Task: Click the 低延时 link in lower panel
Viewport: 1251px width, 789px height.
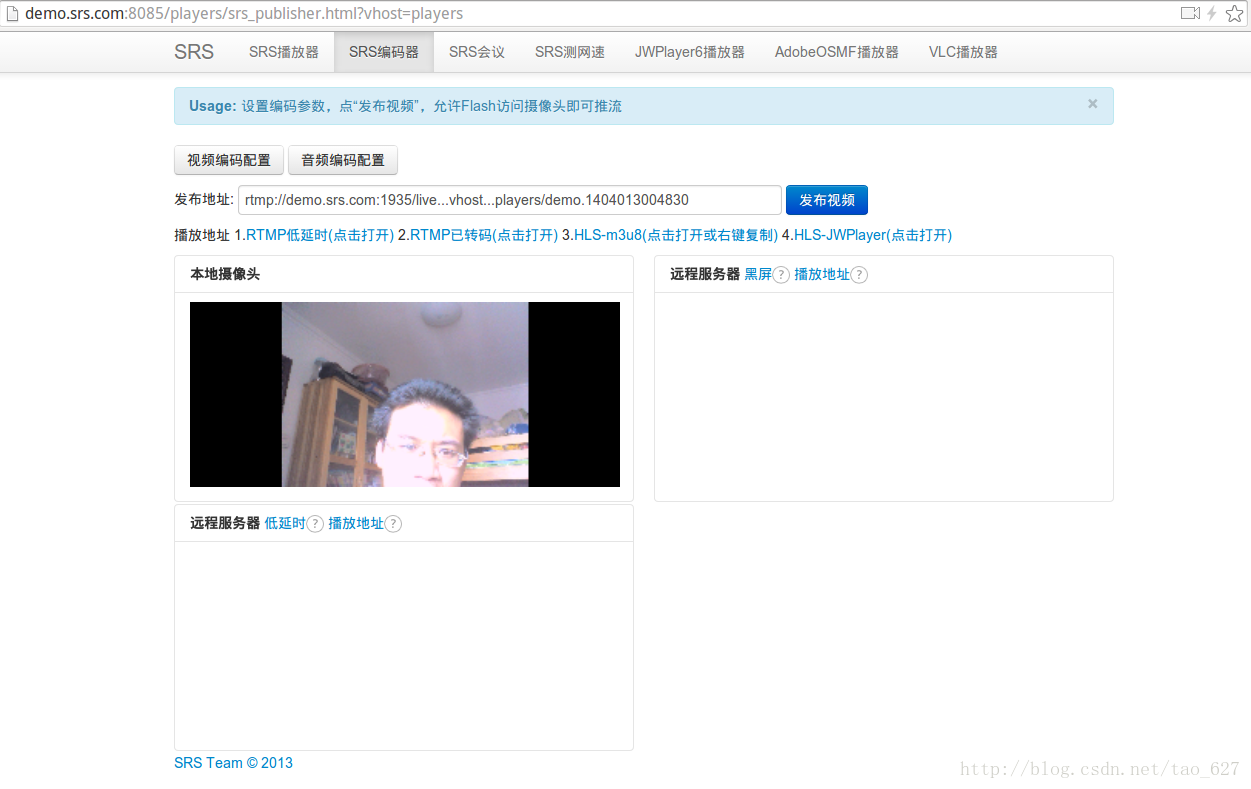Action: click(285, 523)
